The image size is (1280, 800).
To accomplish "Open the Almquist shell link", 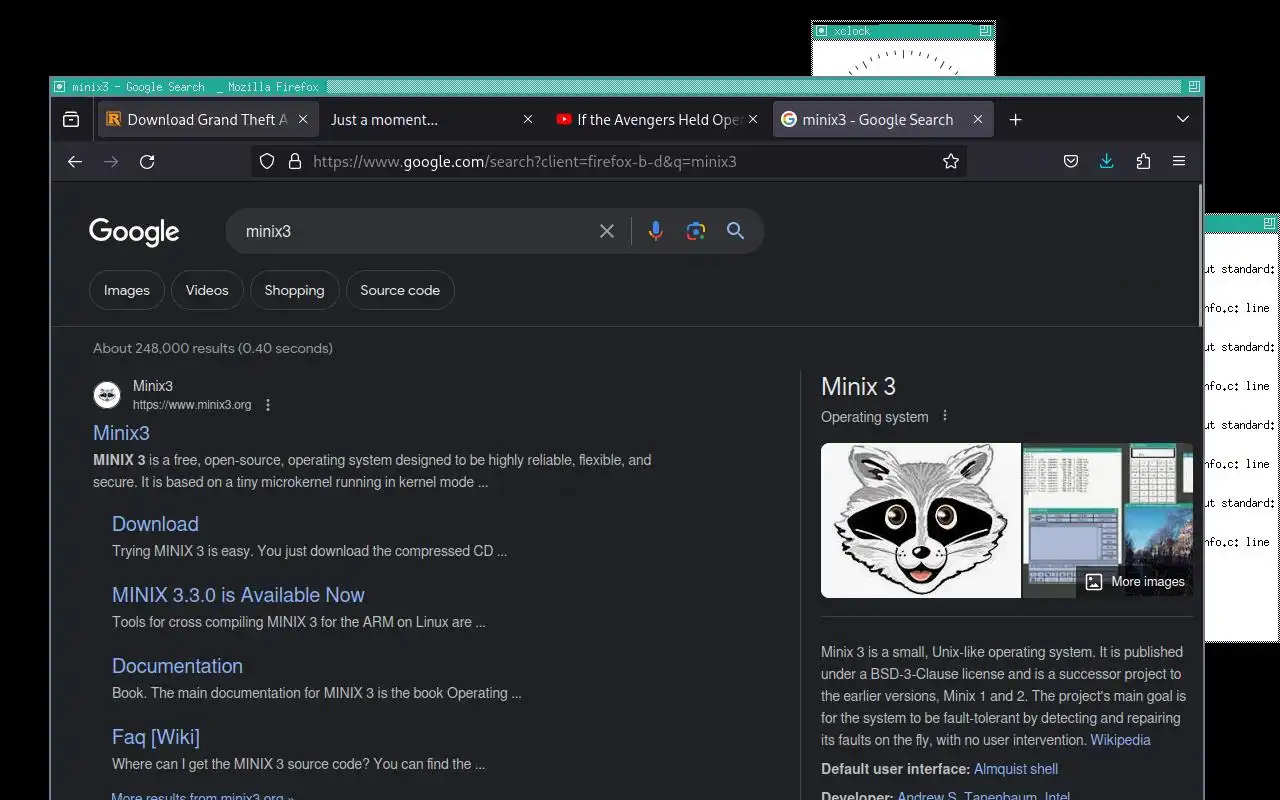I will point(1016,769).
